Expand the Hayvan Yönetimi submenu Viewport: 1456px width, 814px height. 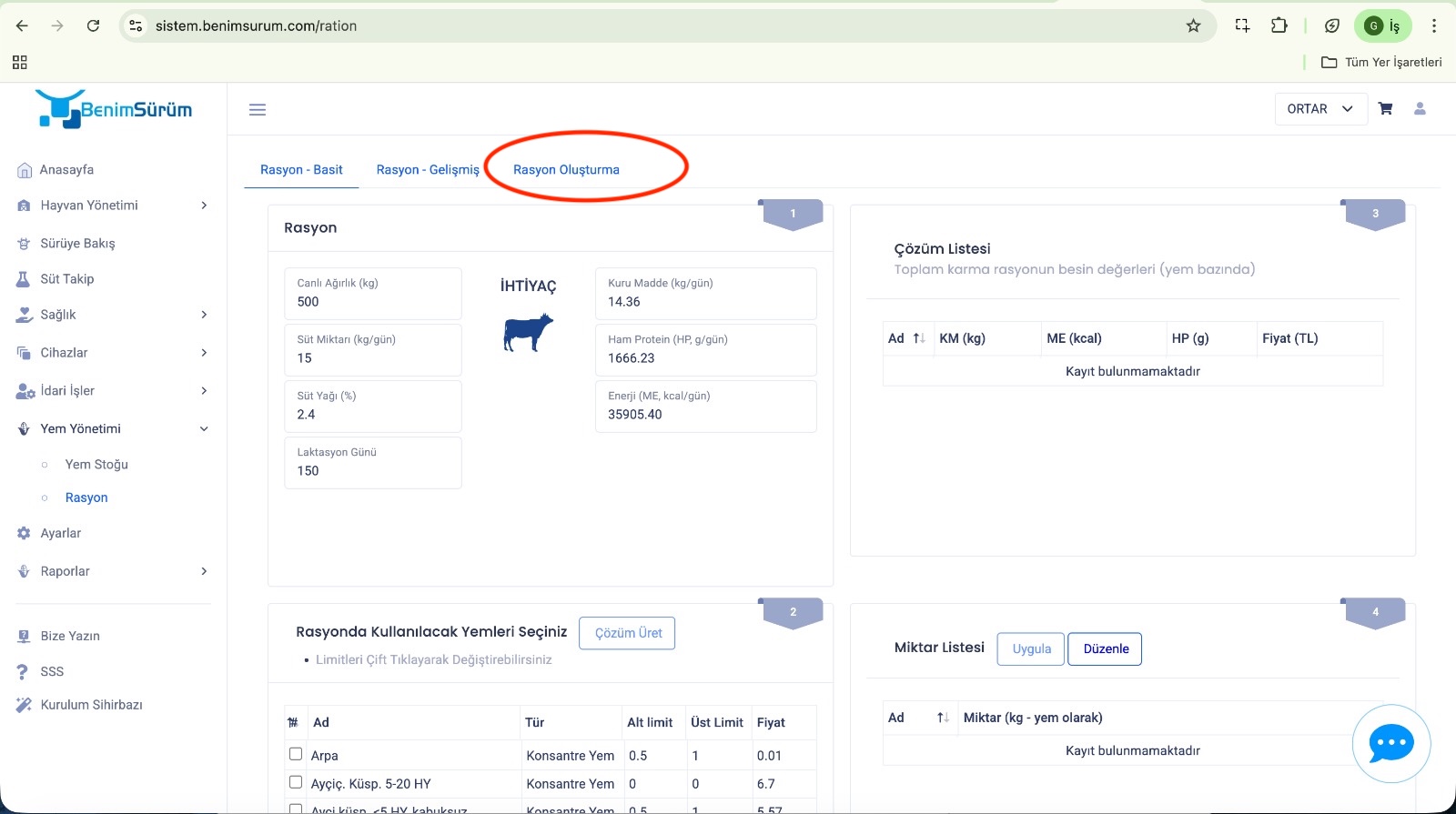pos(204,206)
